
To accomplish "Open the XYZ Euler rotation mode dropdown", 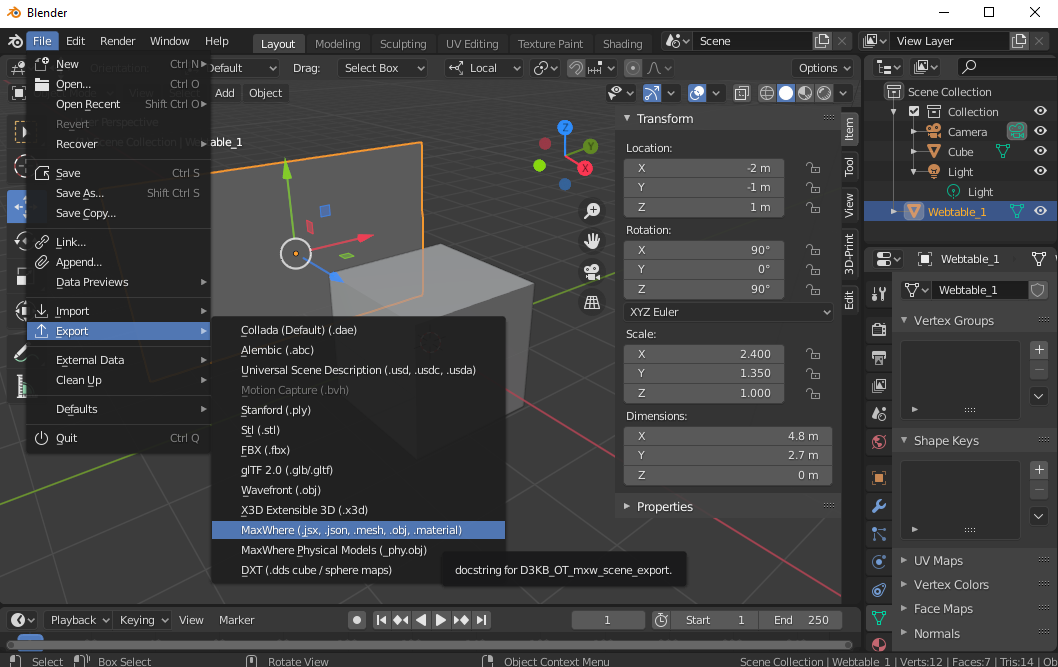I will point(728,312).
